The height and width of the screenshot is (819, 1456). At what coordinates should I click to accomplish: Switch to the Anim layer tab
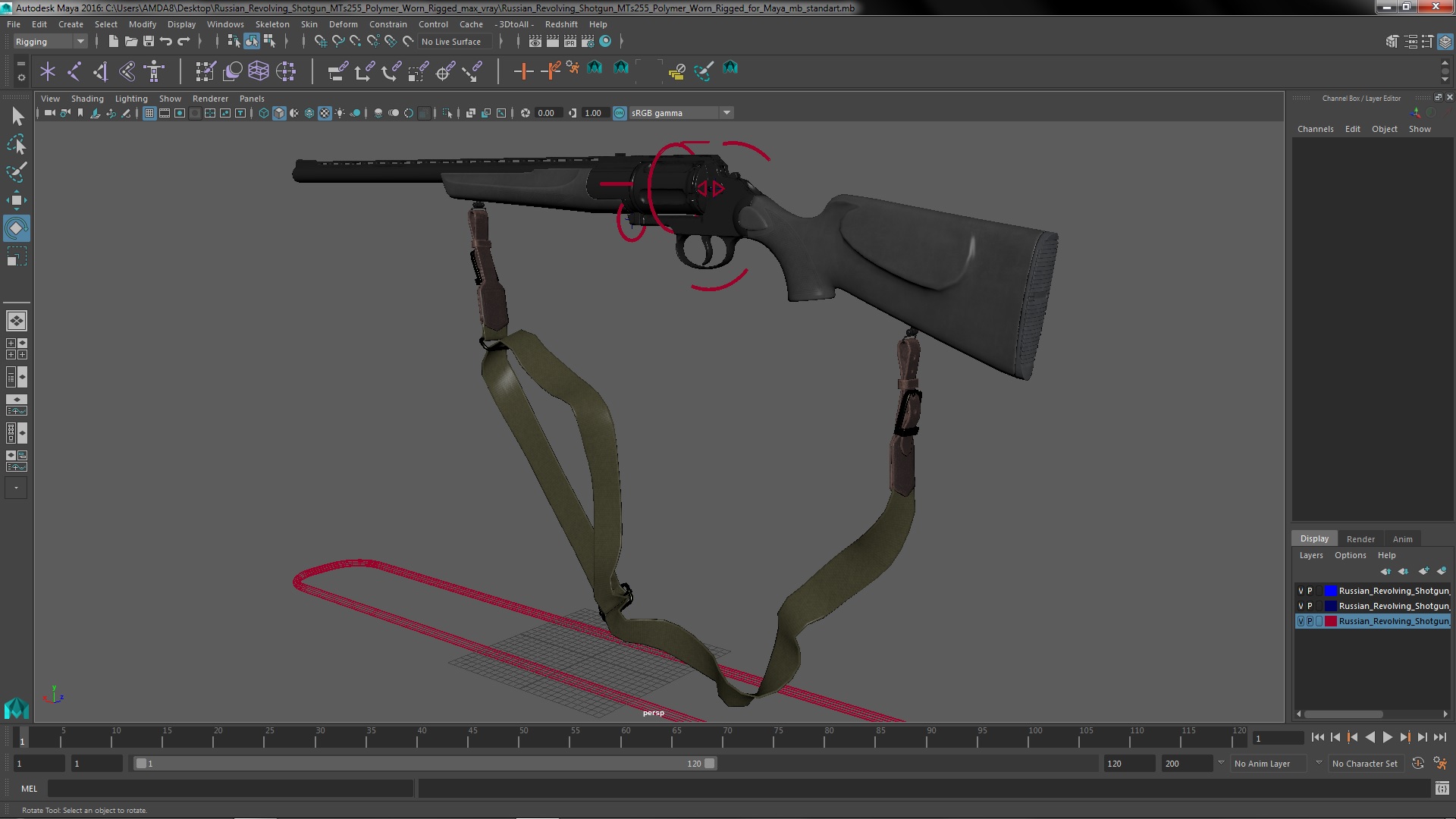pos(1402,539)
